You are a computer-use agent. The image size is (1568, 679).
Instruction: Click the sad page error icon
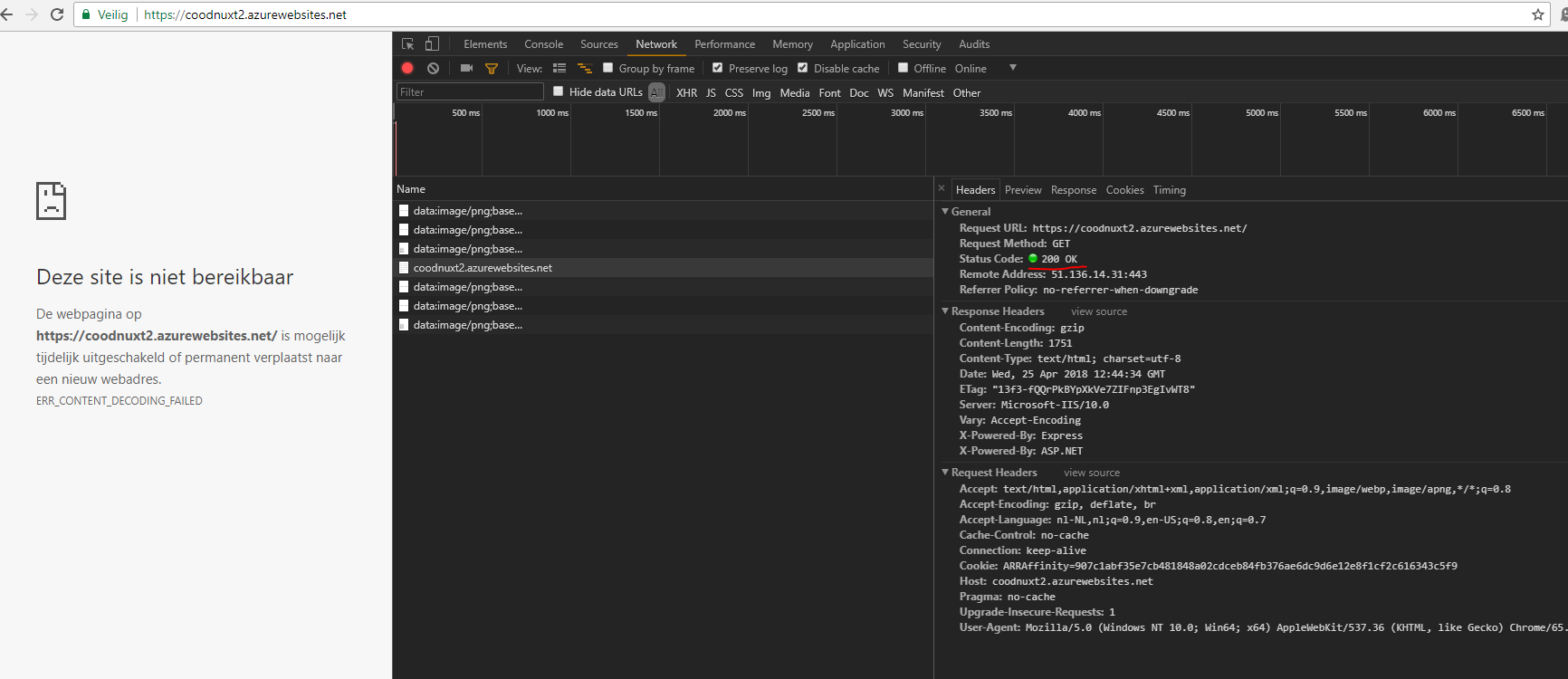pos(51,200)
